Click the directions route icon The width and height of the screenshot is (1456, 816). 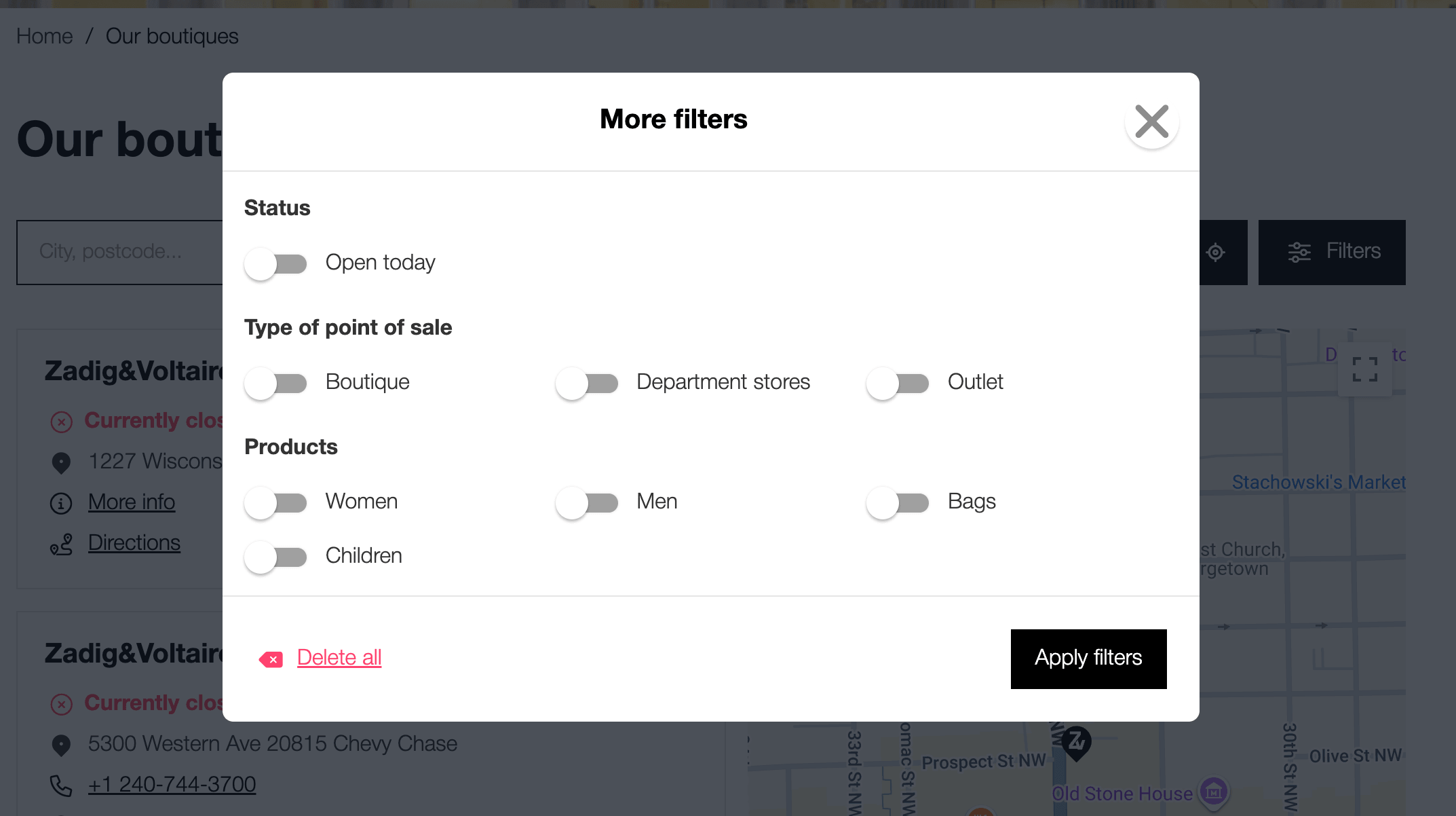(60, 544)
